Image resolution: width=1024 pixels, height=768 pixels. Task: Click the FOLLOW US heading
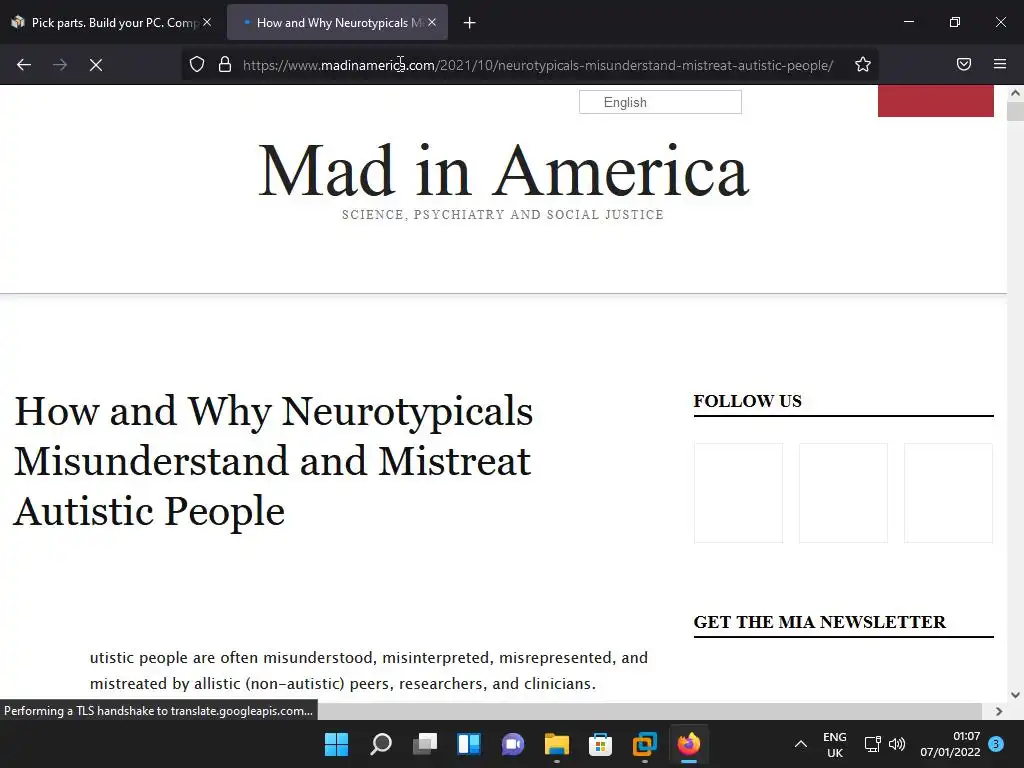coord(747,401)
